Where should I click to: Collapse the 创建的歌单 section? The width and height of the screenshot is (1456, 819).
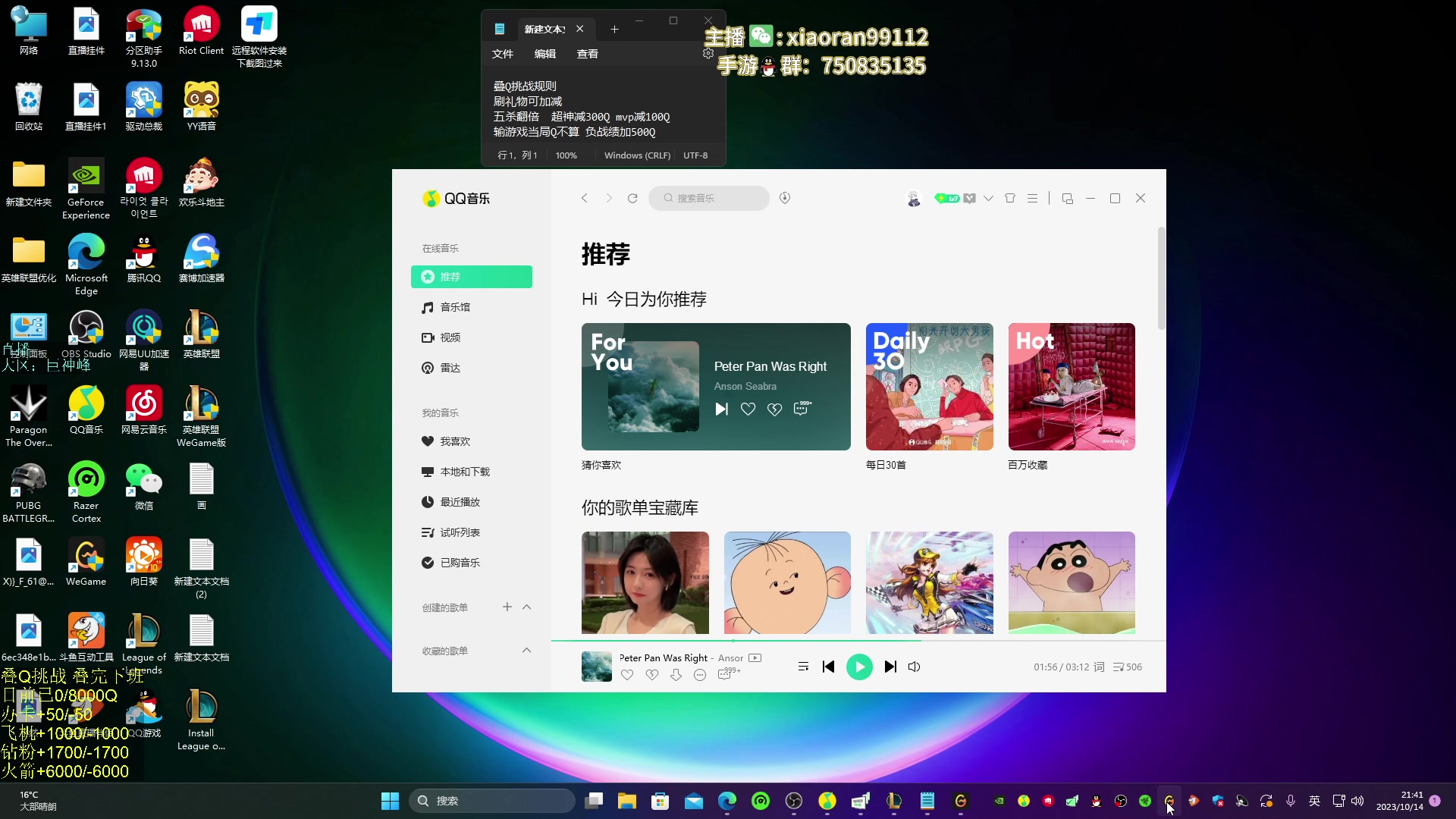click(527, 607)
